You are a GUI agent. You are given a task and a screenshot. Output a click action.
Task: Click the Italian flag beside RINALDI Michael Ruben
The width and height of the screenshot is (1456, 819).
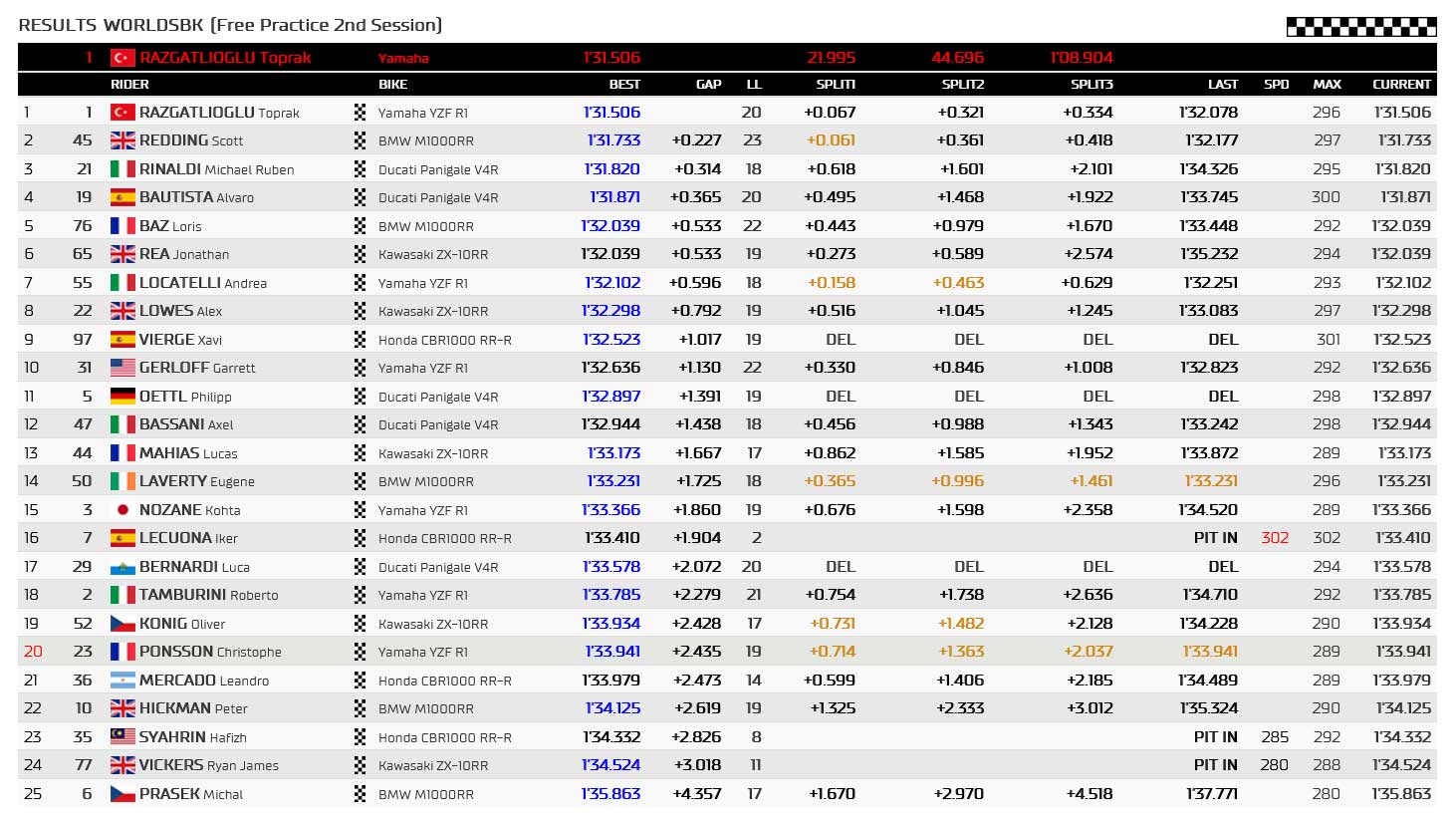tap(122, 169)
